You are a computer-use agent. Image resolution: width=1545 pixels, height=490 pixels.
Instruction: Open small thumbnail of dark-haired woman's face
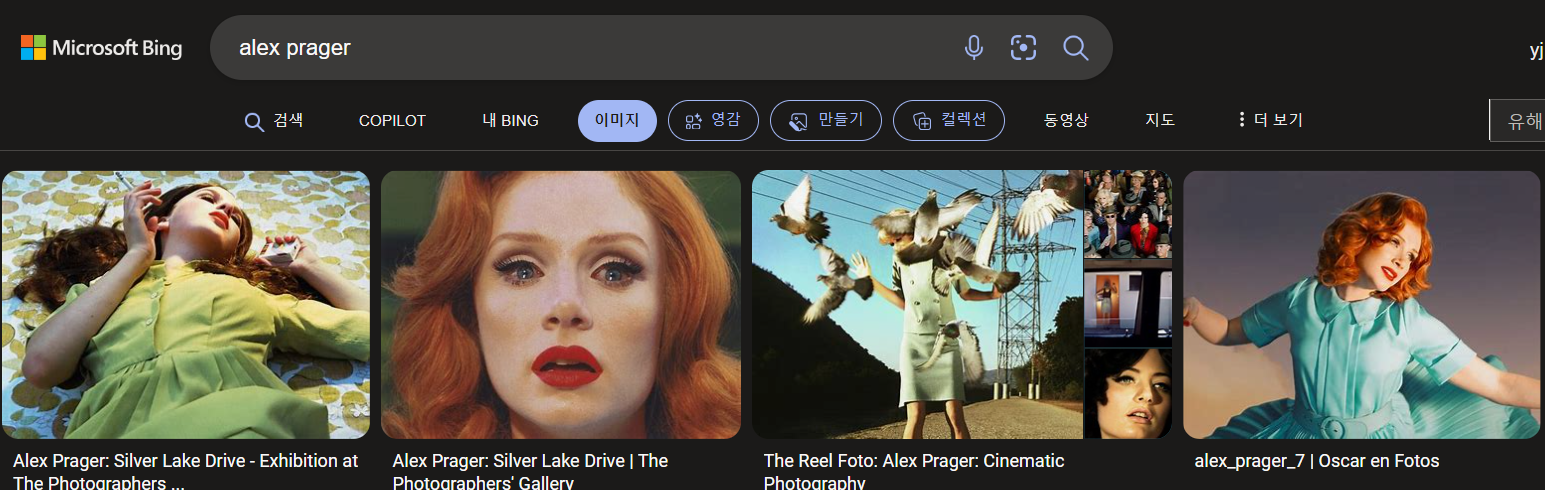click(x=1128, y=393)
